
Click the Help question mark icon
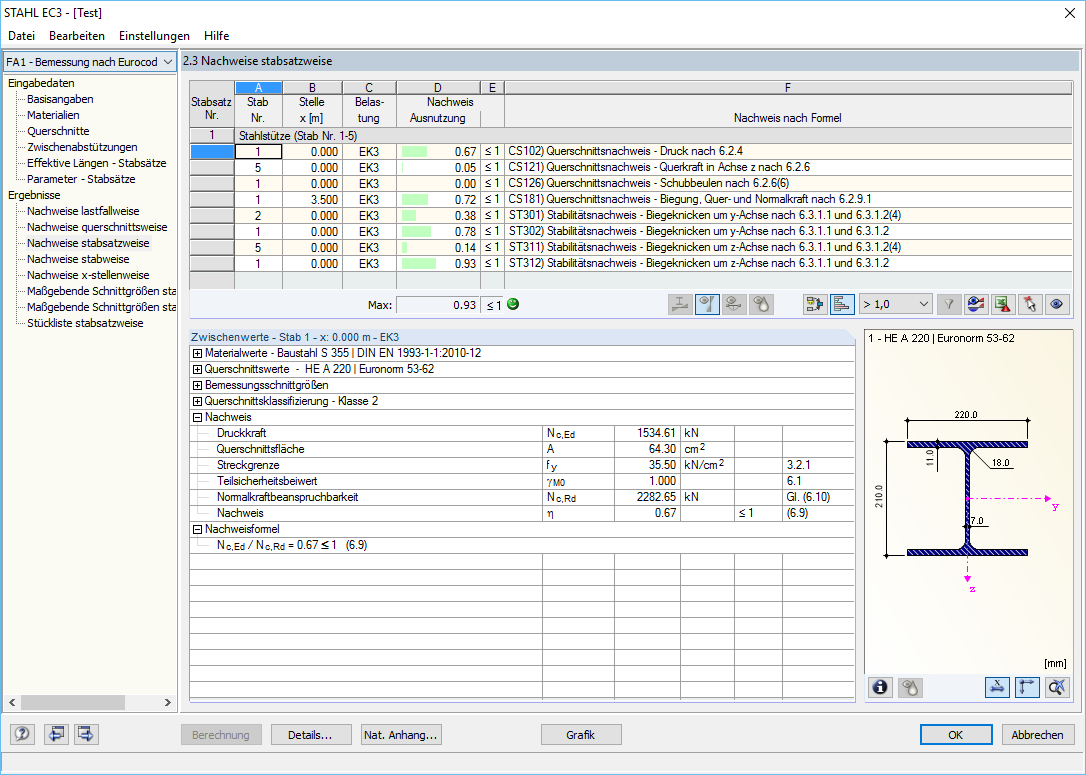click(21, 734)
